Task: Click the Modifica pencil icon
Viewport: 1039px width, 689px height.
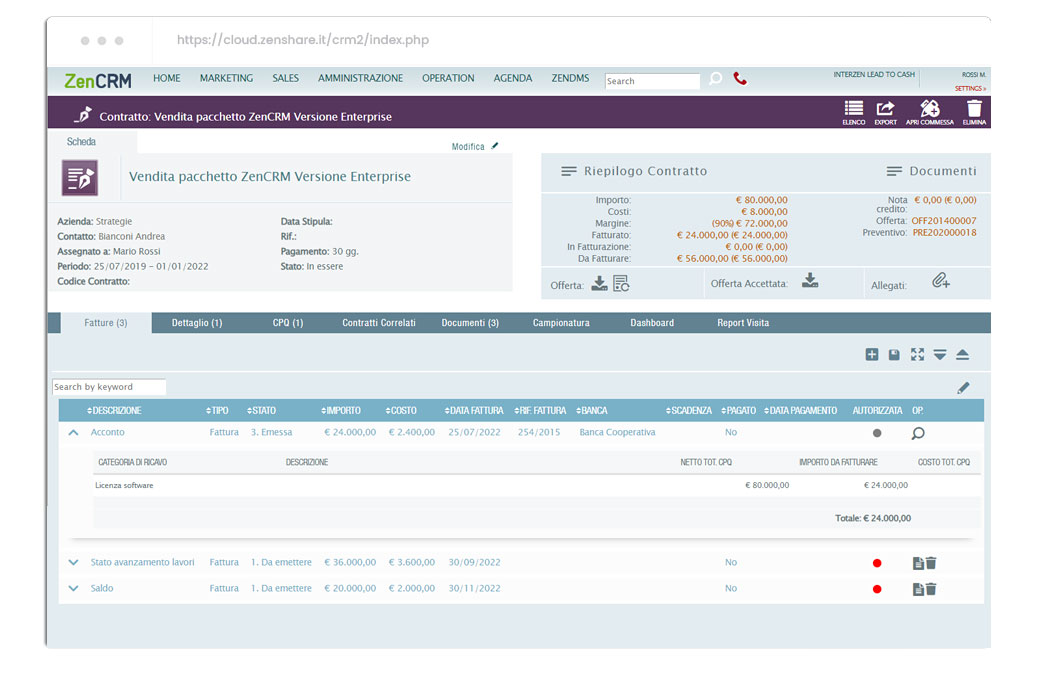Action: [494, 146]
